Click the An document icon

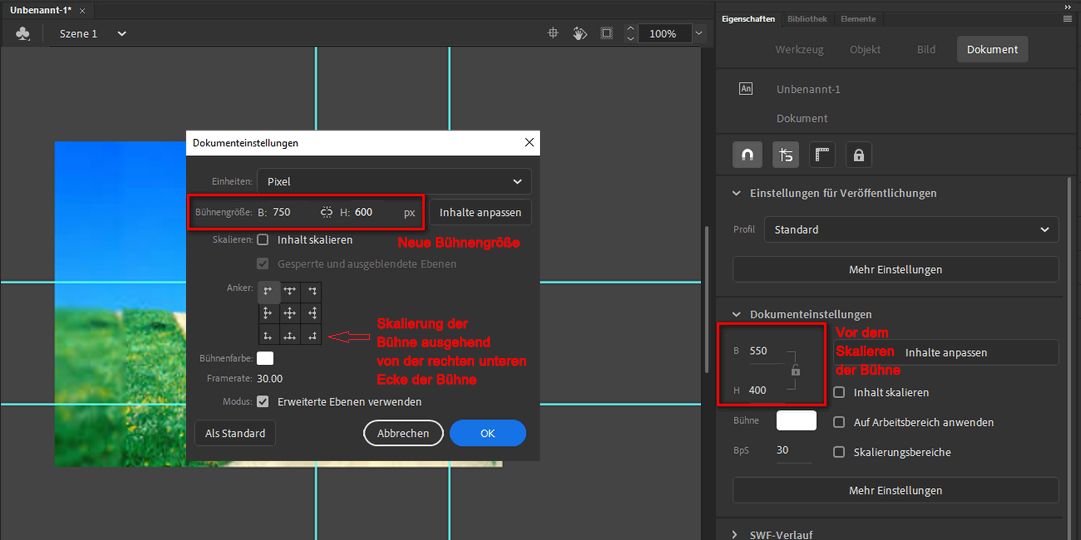745,89
